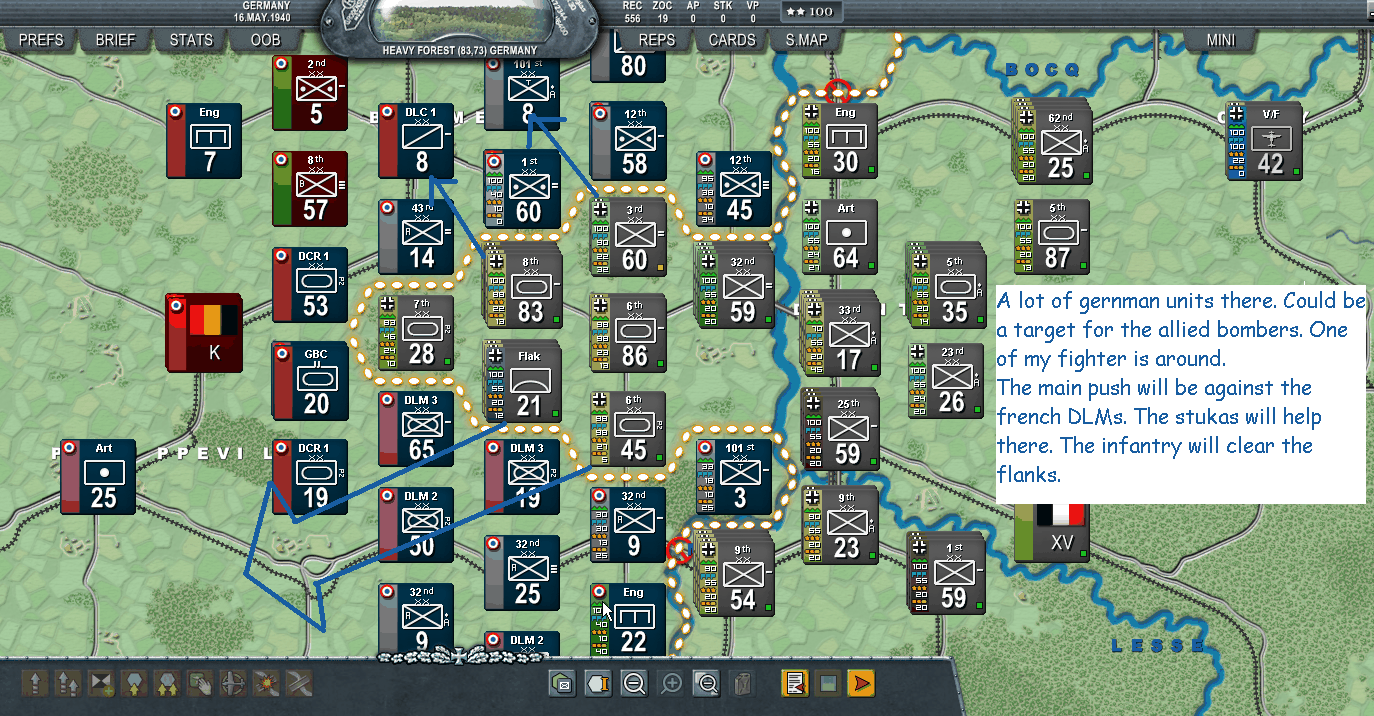1374x716 pixels.
Task: Click the hand-over-hex icon
Action: pyautogui.click(x=201, y=684)
